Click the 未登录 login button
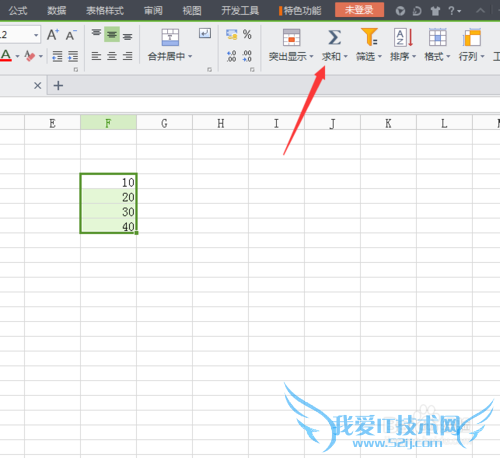 (x=359, y=10)
